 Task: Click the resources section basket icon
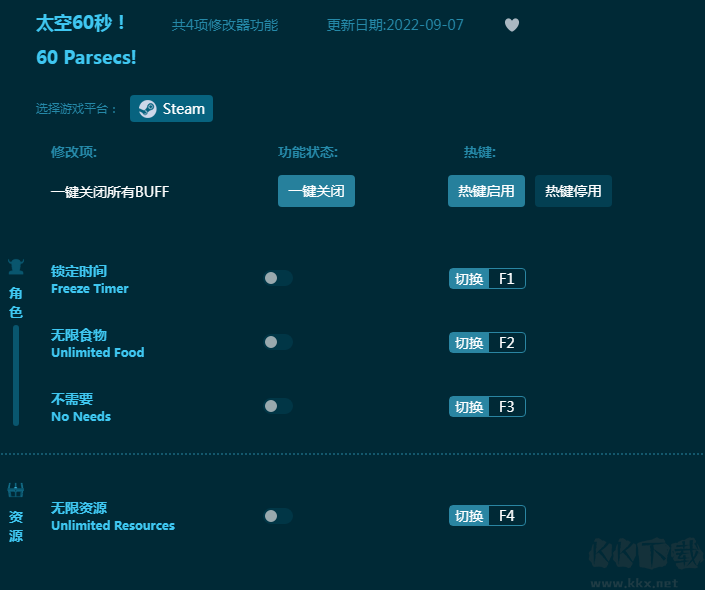pos(16,490)
